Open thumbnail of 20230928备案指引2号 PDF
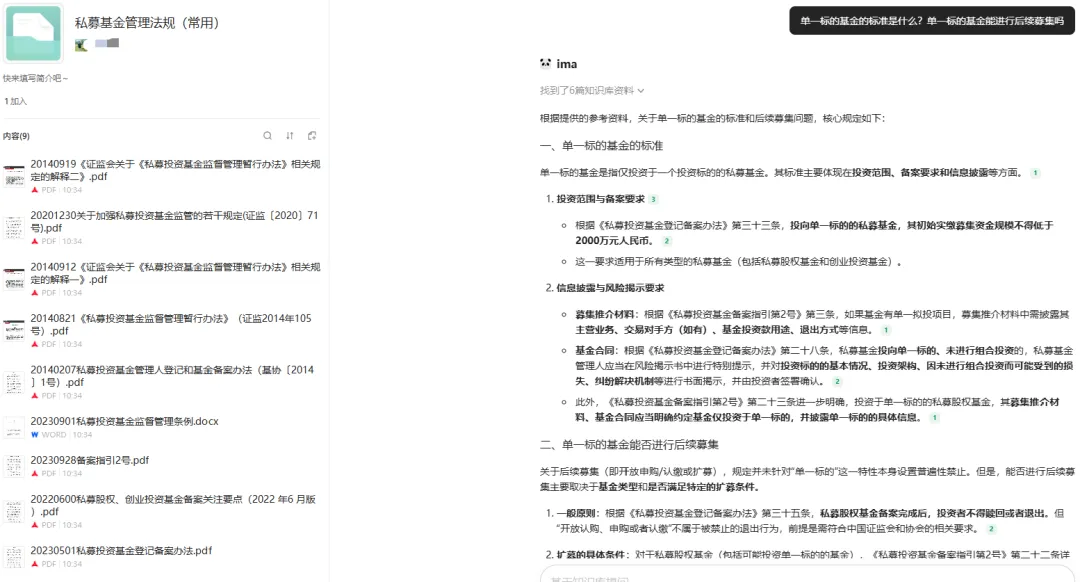1080x582 pixels. (14, 466)
